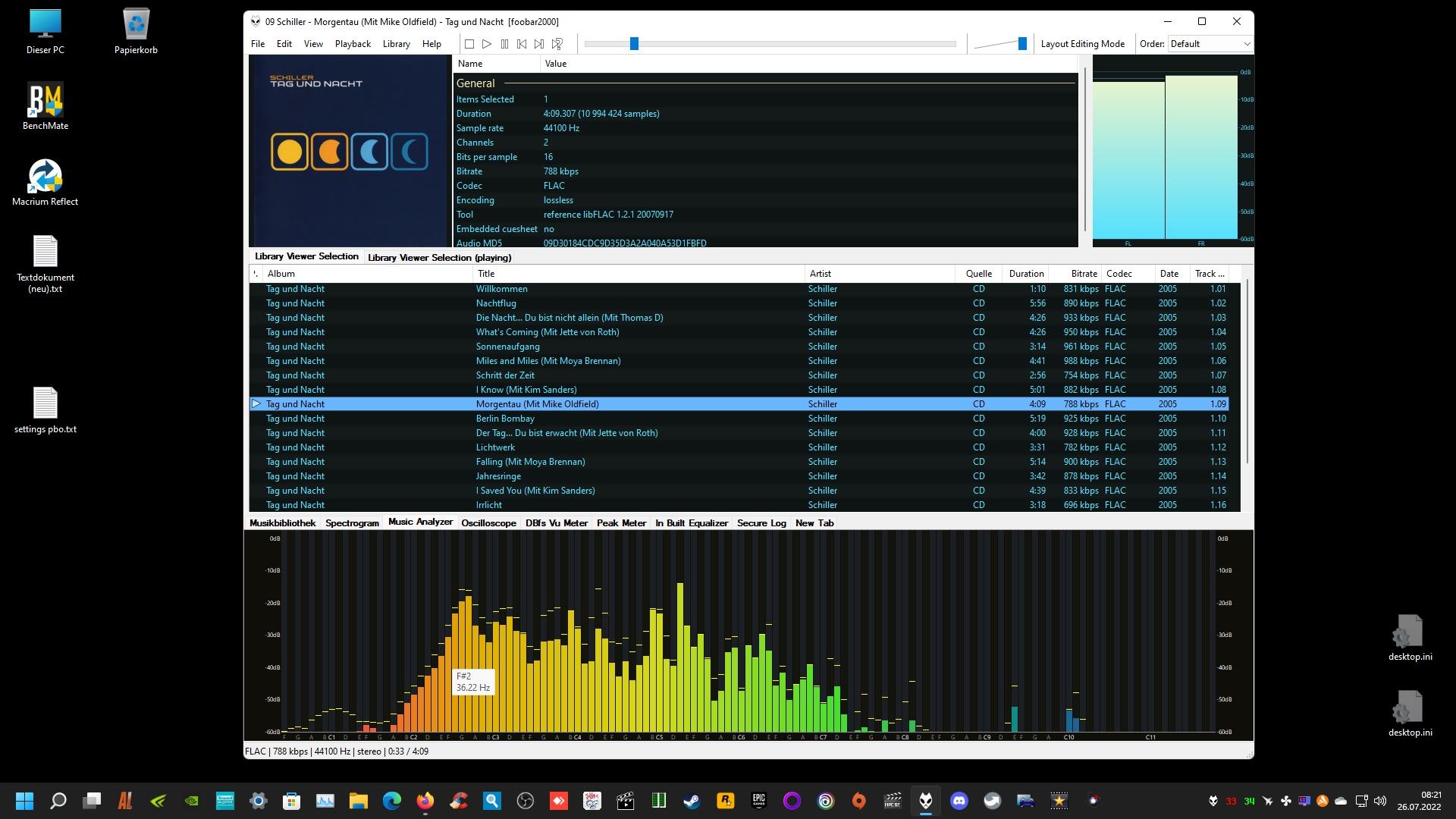Sort playlist by Title column header
The width and height of the screenshot is (1456, 819).
coord(639,274)
